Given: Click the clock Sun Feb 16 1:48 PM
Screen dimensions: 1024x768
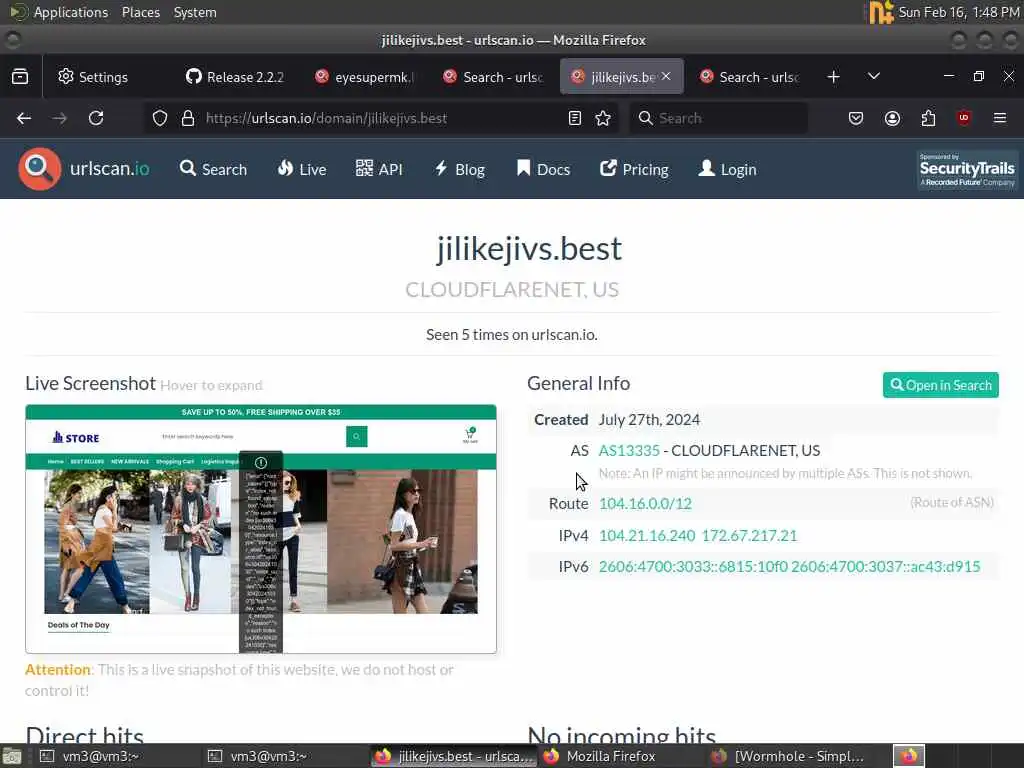Looking at the screenshot, I should pyautogui.click(x=958, y=12).
